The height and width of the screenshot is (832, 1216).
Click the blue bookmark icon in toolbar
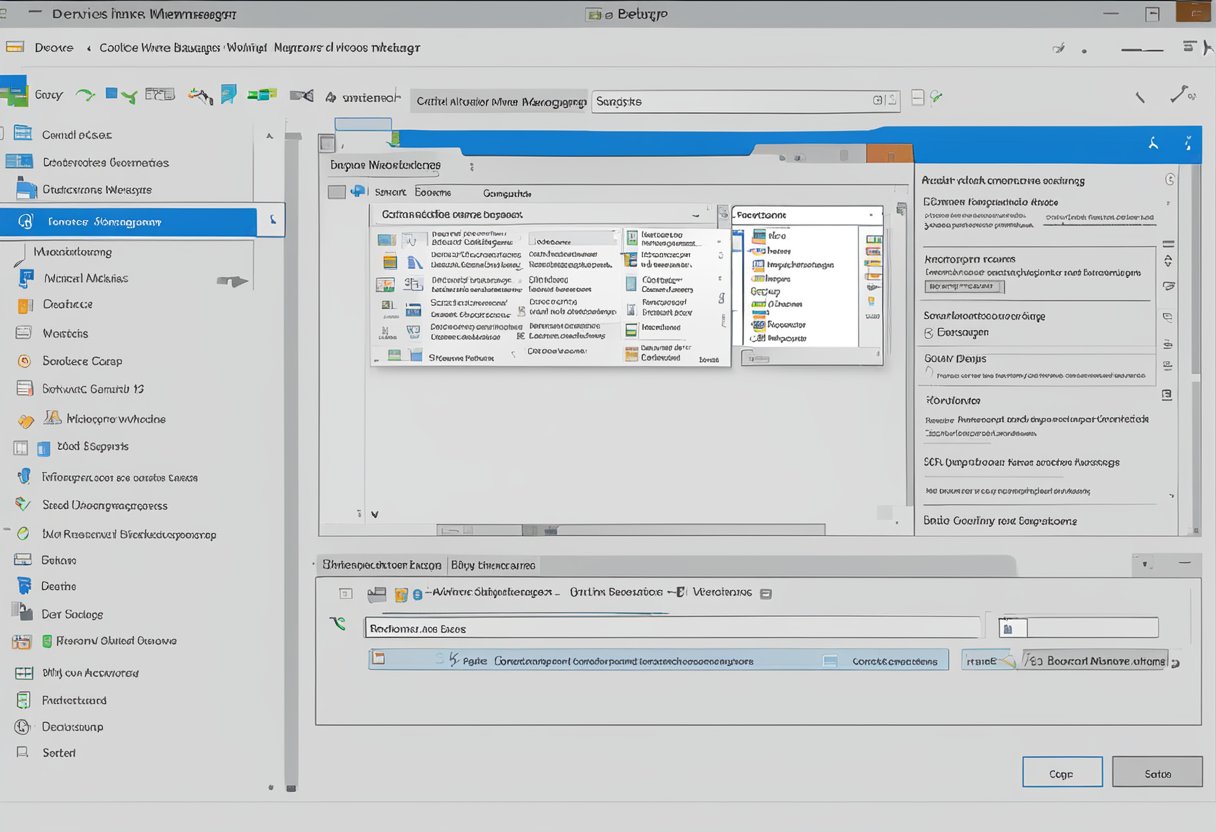point(228,95)
